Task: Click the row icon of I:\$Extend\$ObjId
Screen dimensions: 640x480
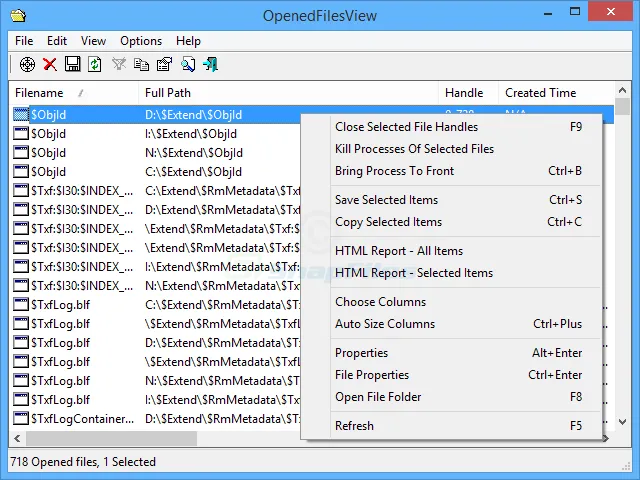Action: tap(21, 133)
